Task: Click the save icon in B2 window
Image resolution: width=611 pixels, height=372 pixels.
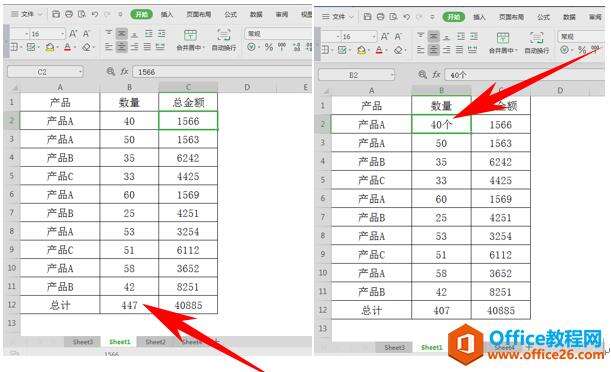Action: 367,17
